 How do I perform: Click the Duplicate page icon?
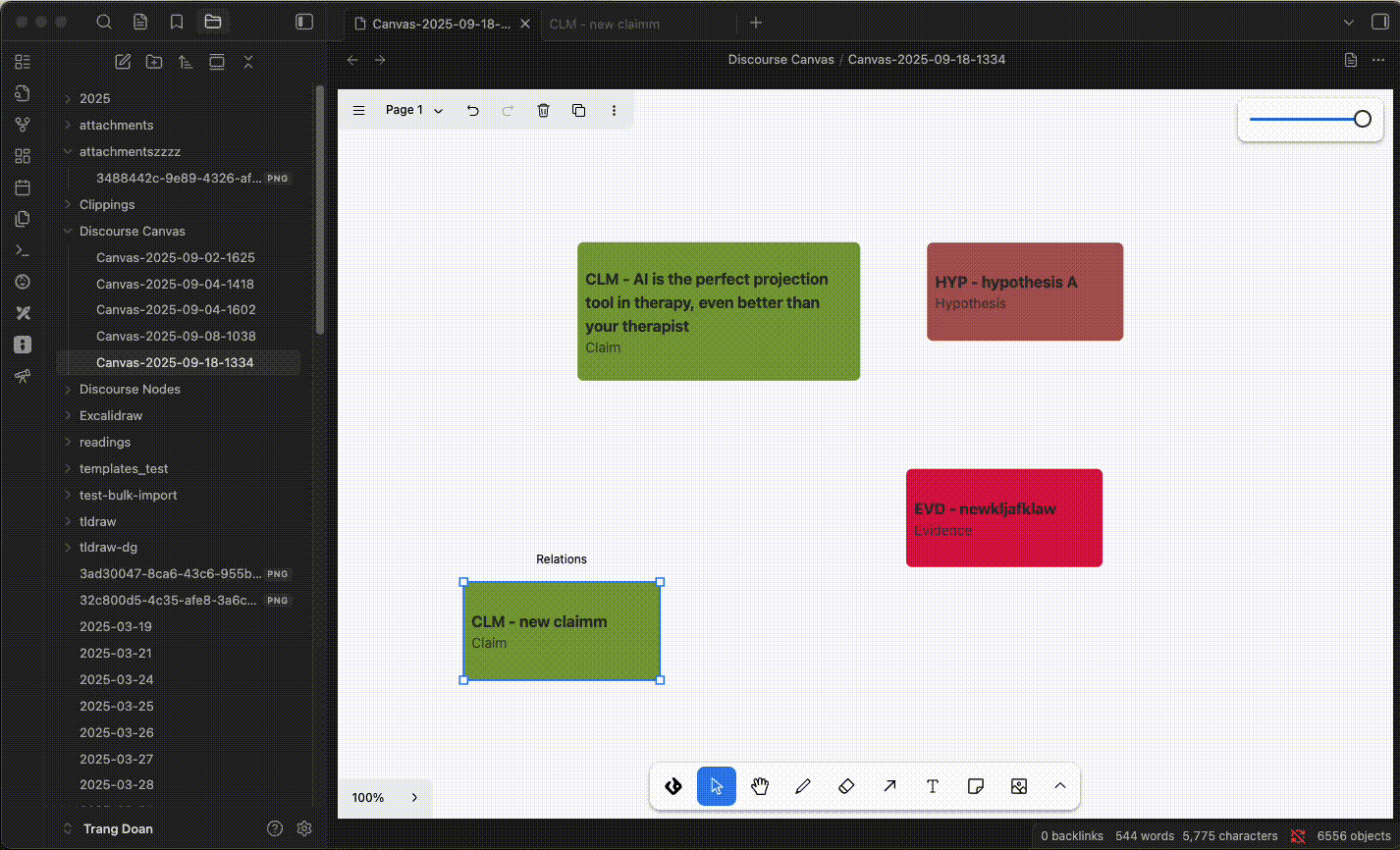[578, 110]
